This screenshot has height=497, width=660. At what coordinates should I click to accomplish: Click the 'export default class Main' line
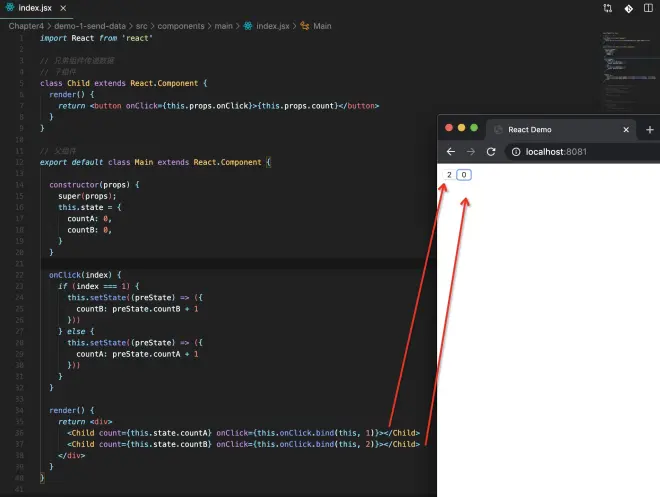tap(156, 162)
